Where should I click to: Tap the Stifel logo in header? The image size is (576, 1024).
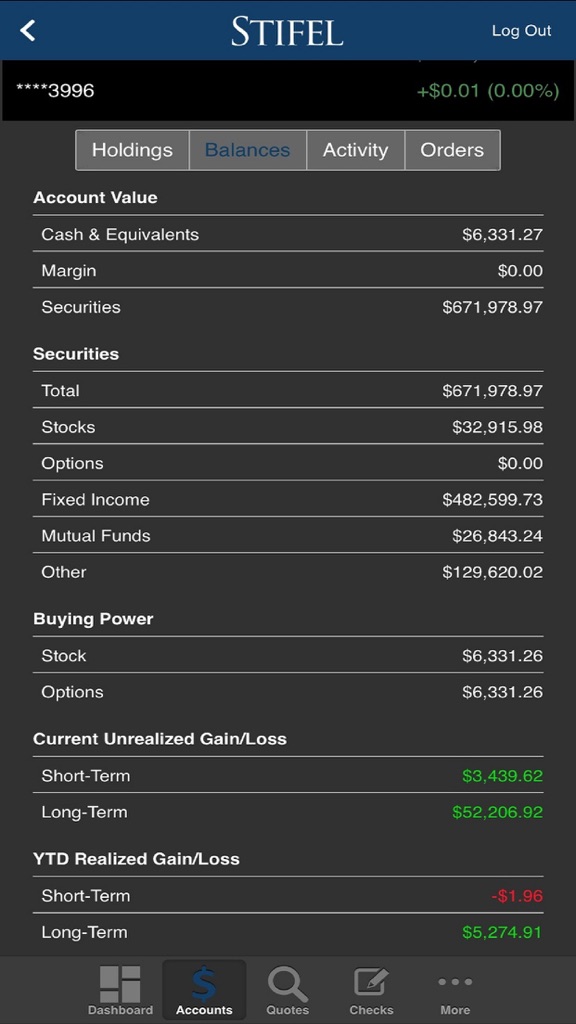[287, 31]
